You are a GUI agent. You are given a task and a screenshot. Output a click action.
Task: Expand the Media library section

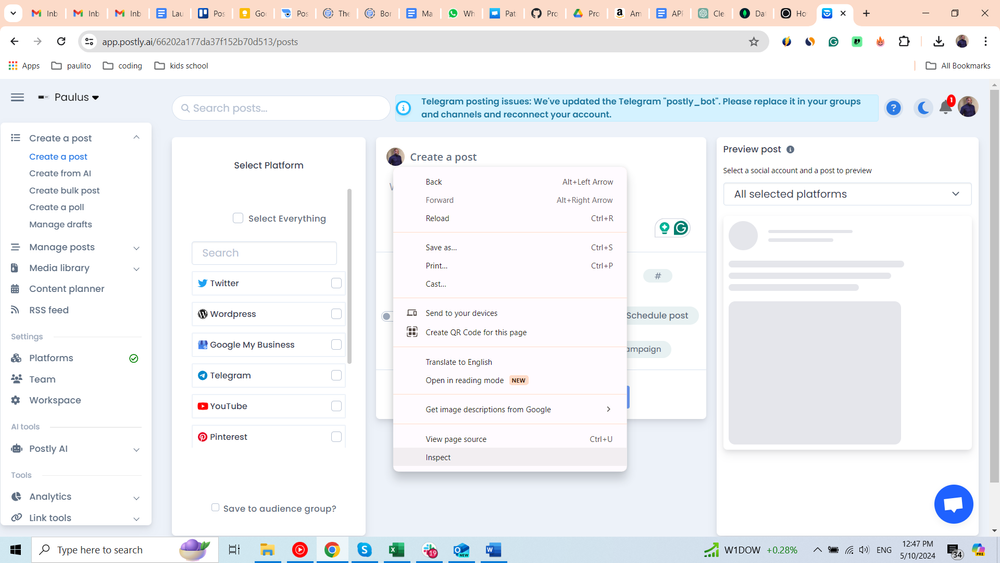point(136,269)
